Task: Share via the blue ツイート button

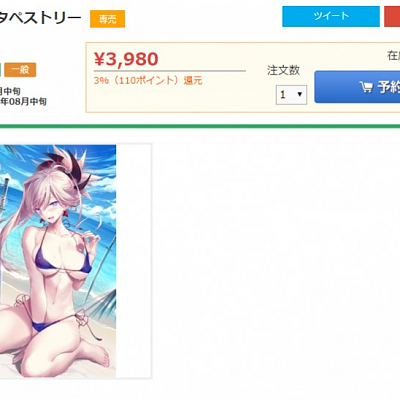Action: pos(331,16)
